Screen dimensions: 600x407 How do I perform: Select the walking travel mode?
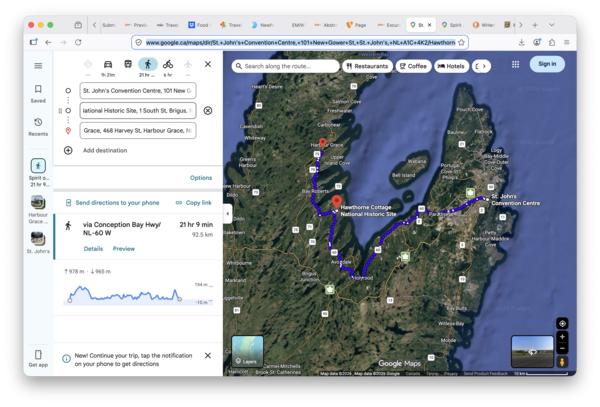coord(148,64)
